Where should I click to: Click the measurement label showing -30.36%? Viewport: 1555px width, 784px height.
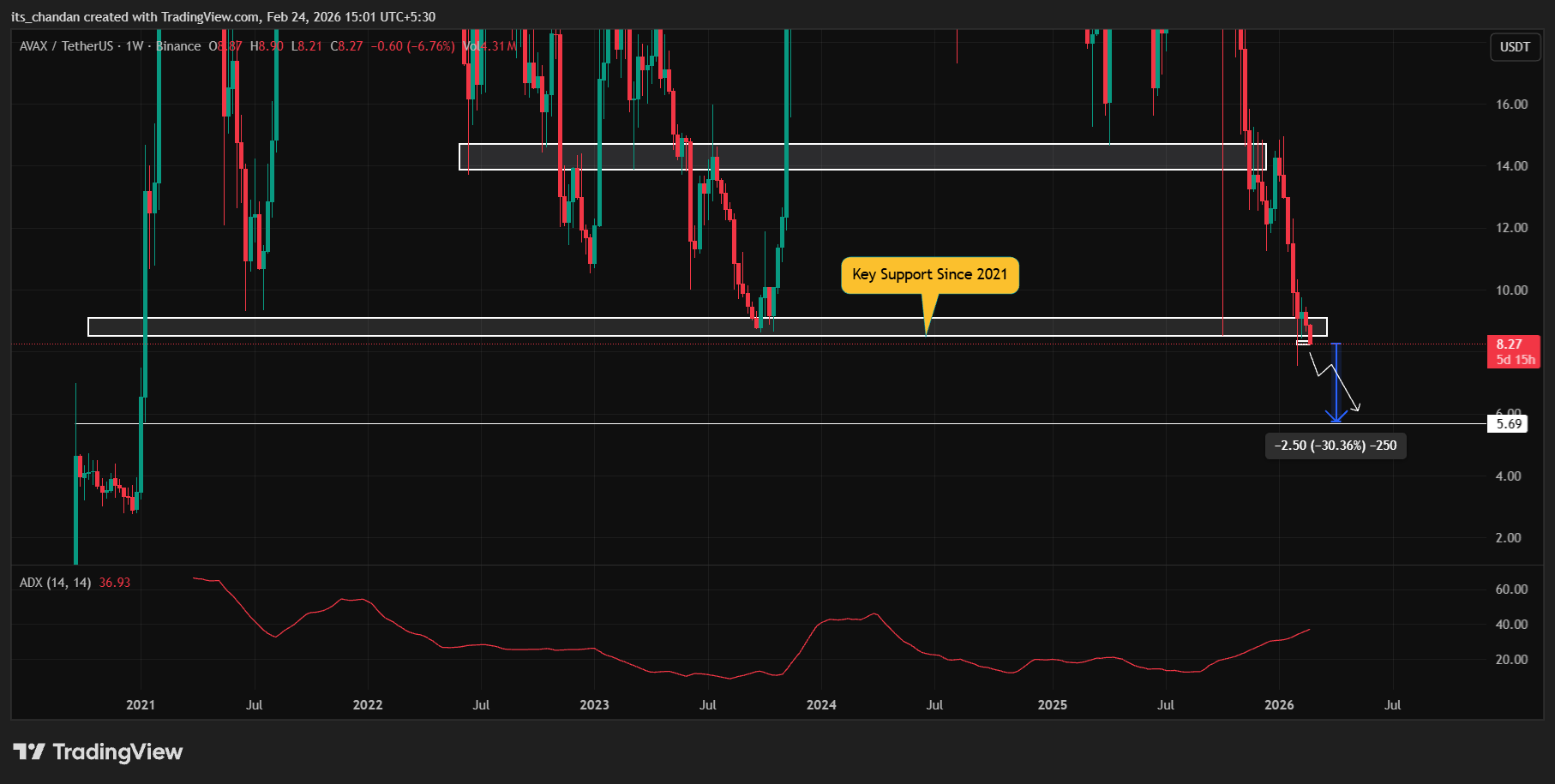1335,446
